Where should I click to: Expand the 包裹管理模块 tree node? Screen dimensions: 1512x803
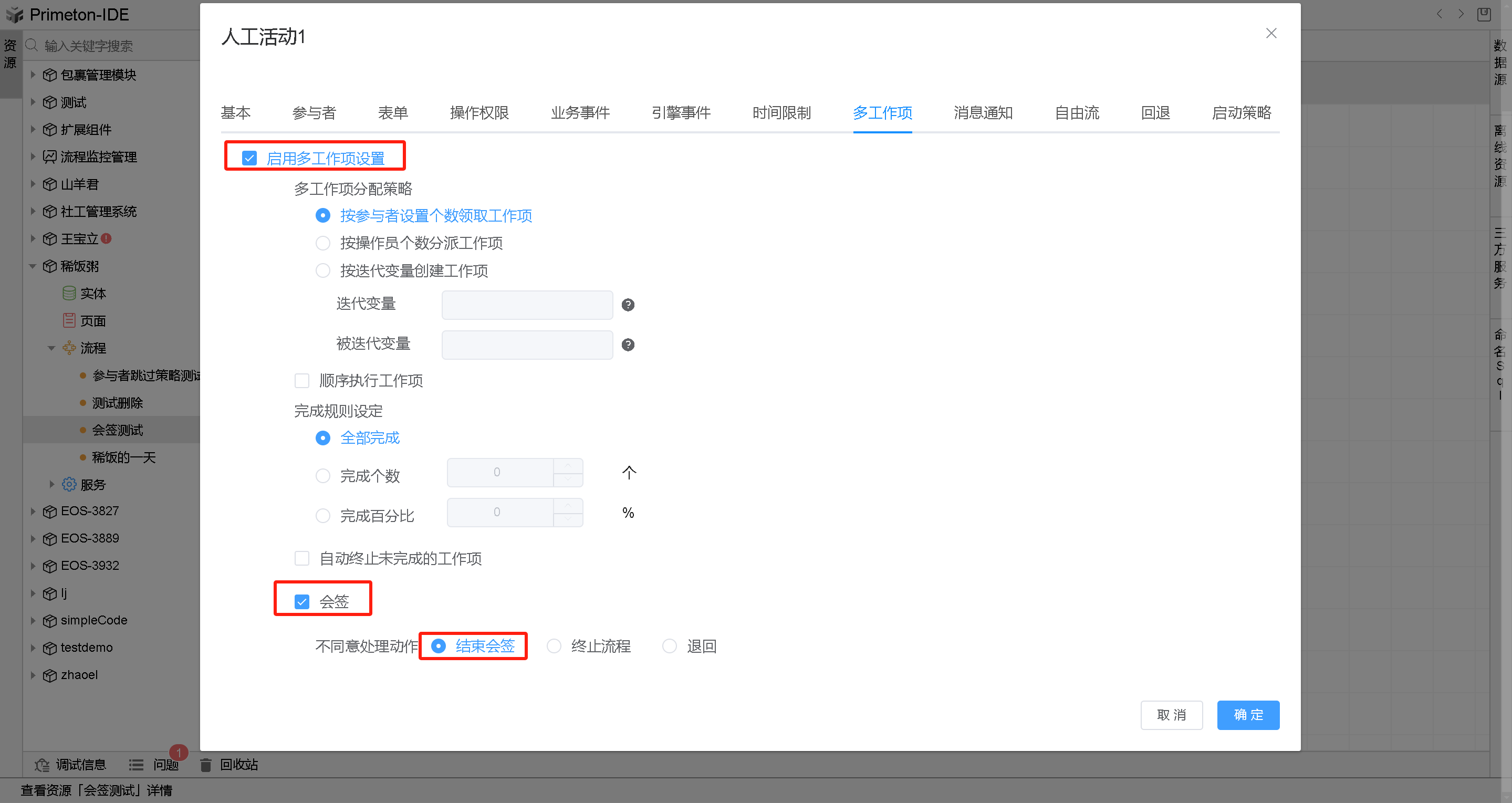tap(33, 75)
